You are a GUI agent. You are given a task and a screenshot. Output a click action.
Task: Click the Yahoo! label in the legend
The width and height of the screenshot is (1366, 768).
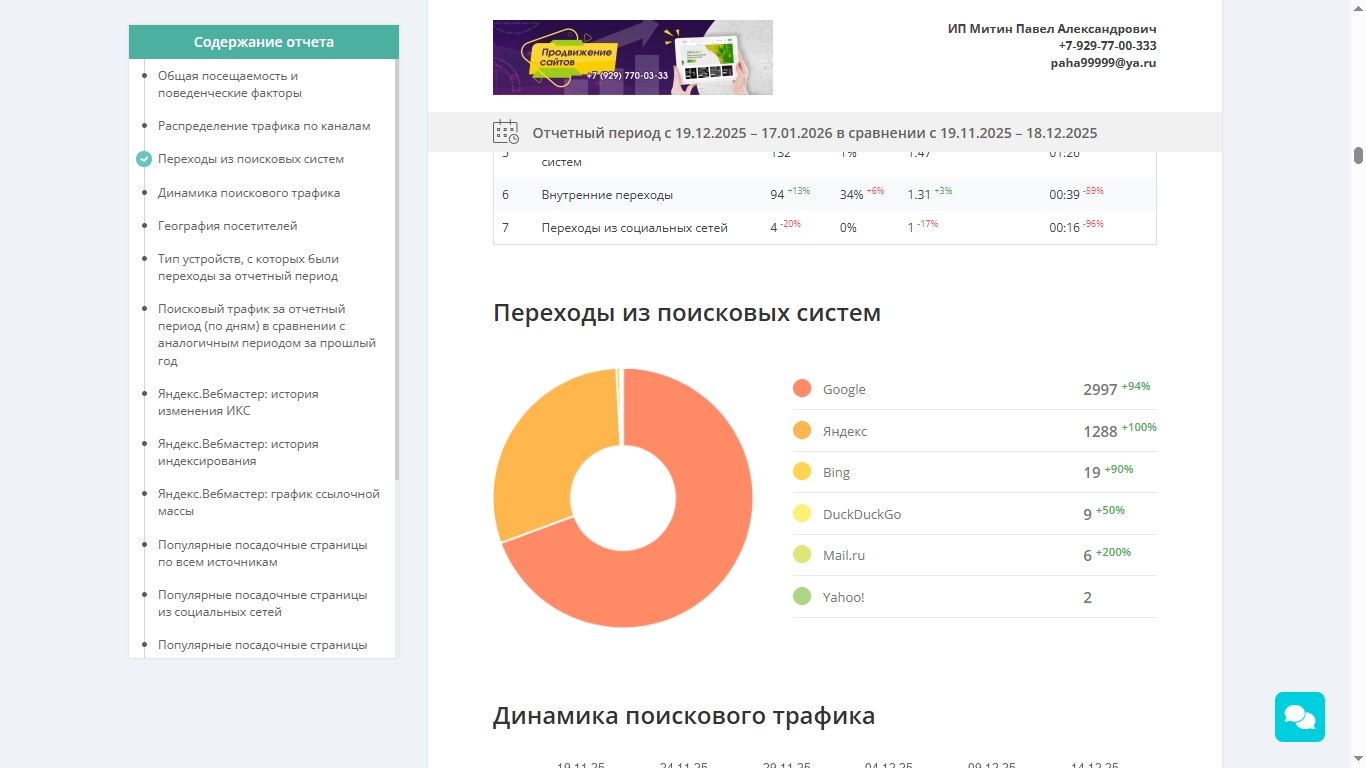844,597
